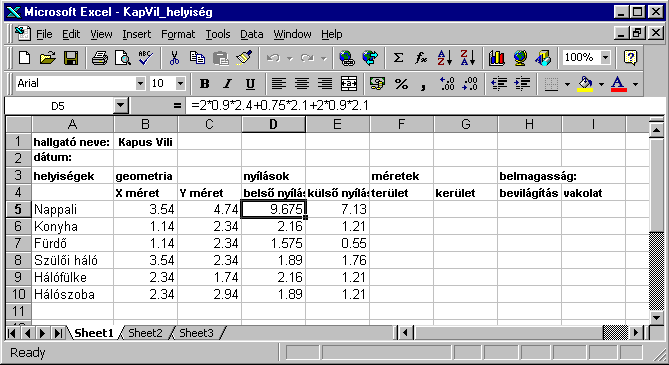This screenshot has height=365, width=669.
Task: Apply yellow Fill Color bucket
Action: pyautogui.click(x=585, y=83)
